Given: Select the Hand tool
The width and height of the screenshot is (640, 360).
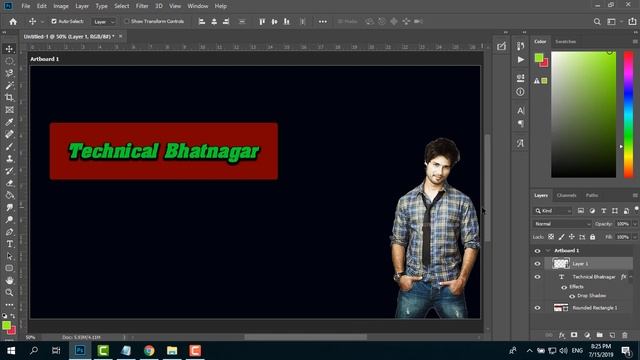Looking at the screenshot, I should (x=9, y=280).
